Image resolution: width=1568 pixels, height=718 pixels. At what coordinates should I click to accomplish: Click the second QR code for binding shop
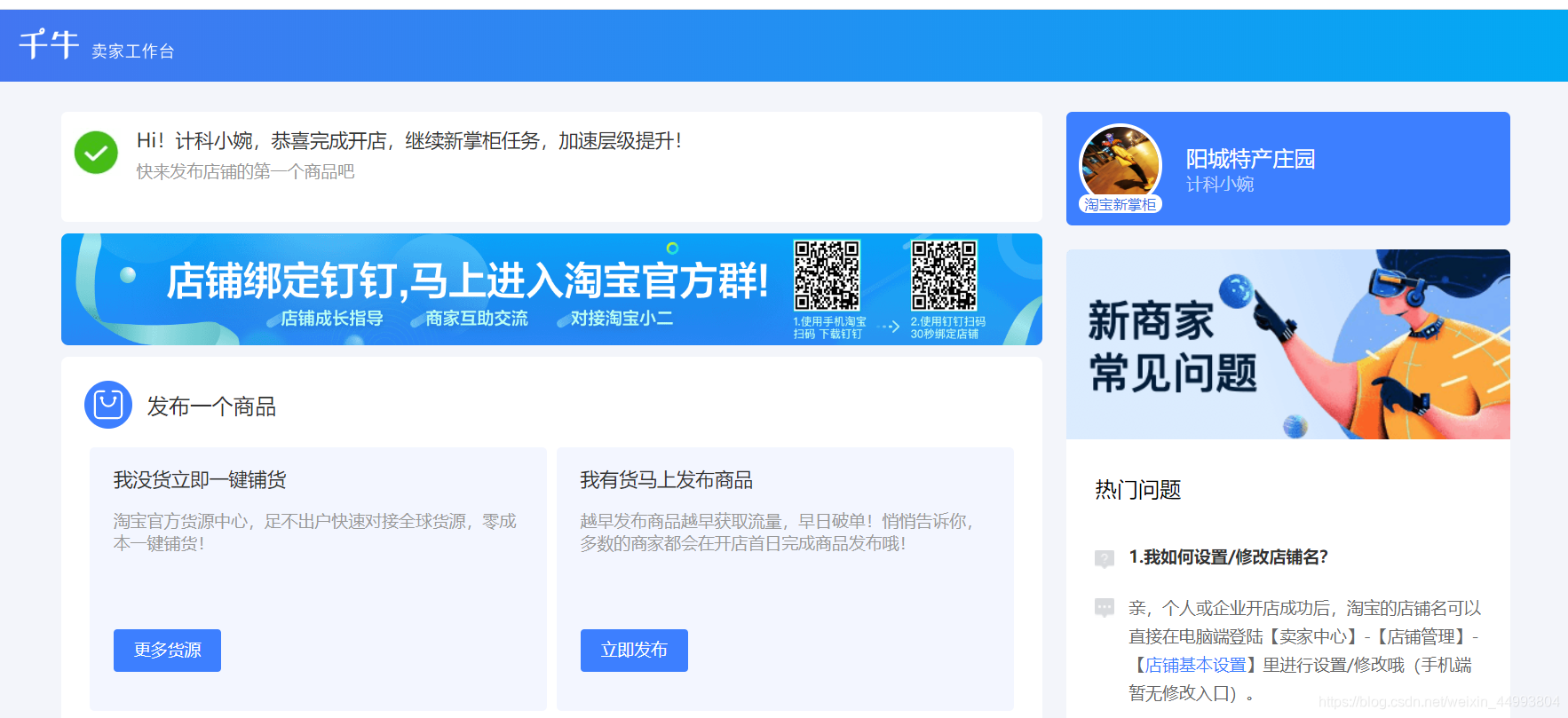tap(944, 275)
